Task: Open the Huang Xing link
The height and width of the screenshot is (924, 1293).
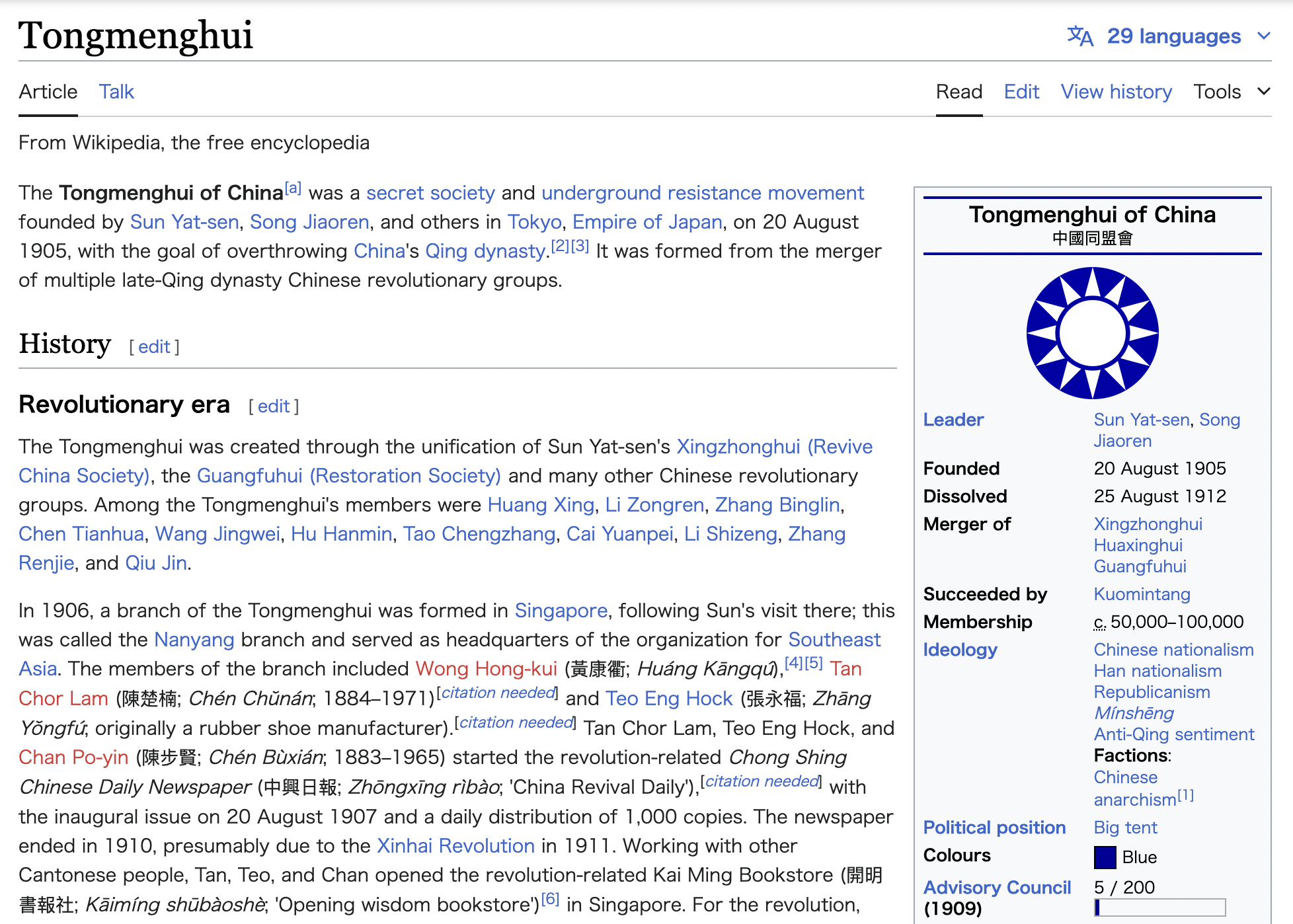Action: [x=541, y=505]
